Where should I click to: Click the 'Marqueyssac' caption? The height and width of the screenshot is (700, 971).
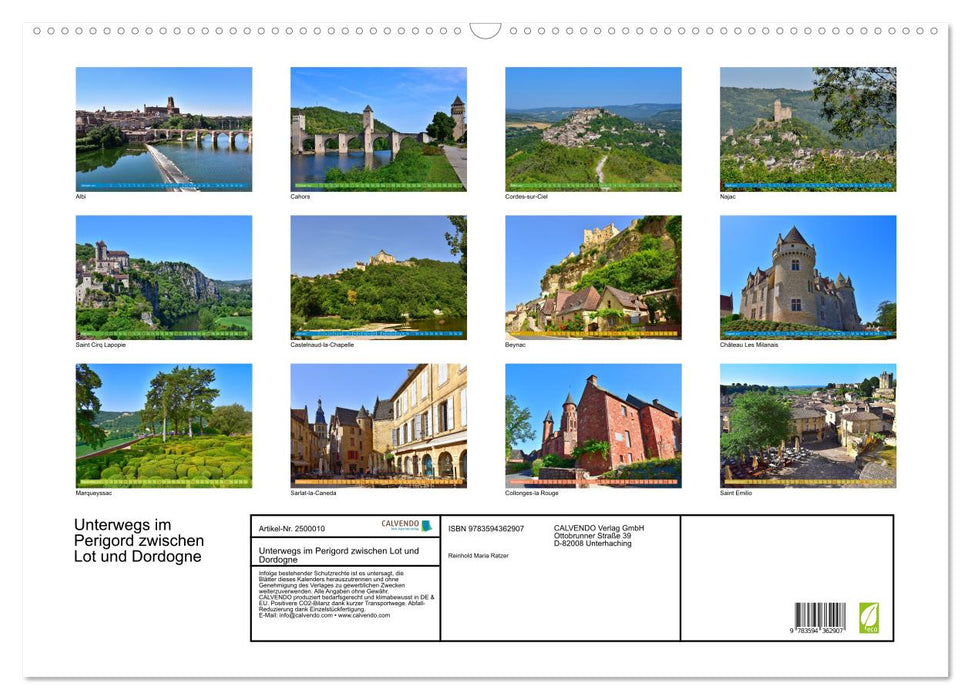94,493
